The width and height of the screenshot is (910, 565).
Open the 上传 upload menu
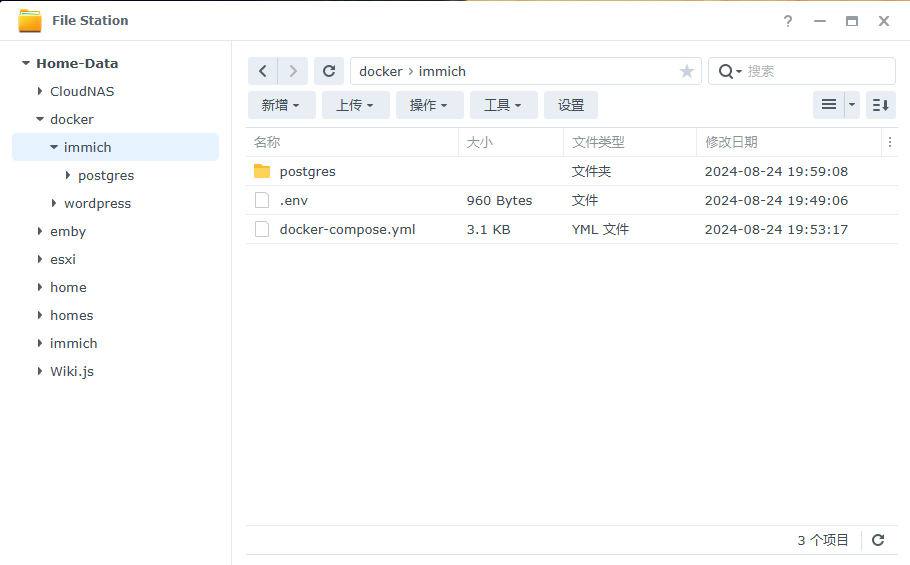pyautogui.click(x=355, y=105)
